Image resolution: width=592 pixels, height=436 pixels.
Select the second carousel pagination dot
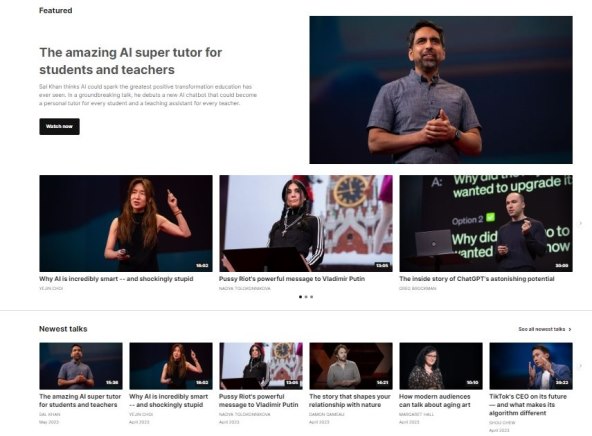click(x=306, y=297)
